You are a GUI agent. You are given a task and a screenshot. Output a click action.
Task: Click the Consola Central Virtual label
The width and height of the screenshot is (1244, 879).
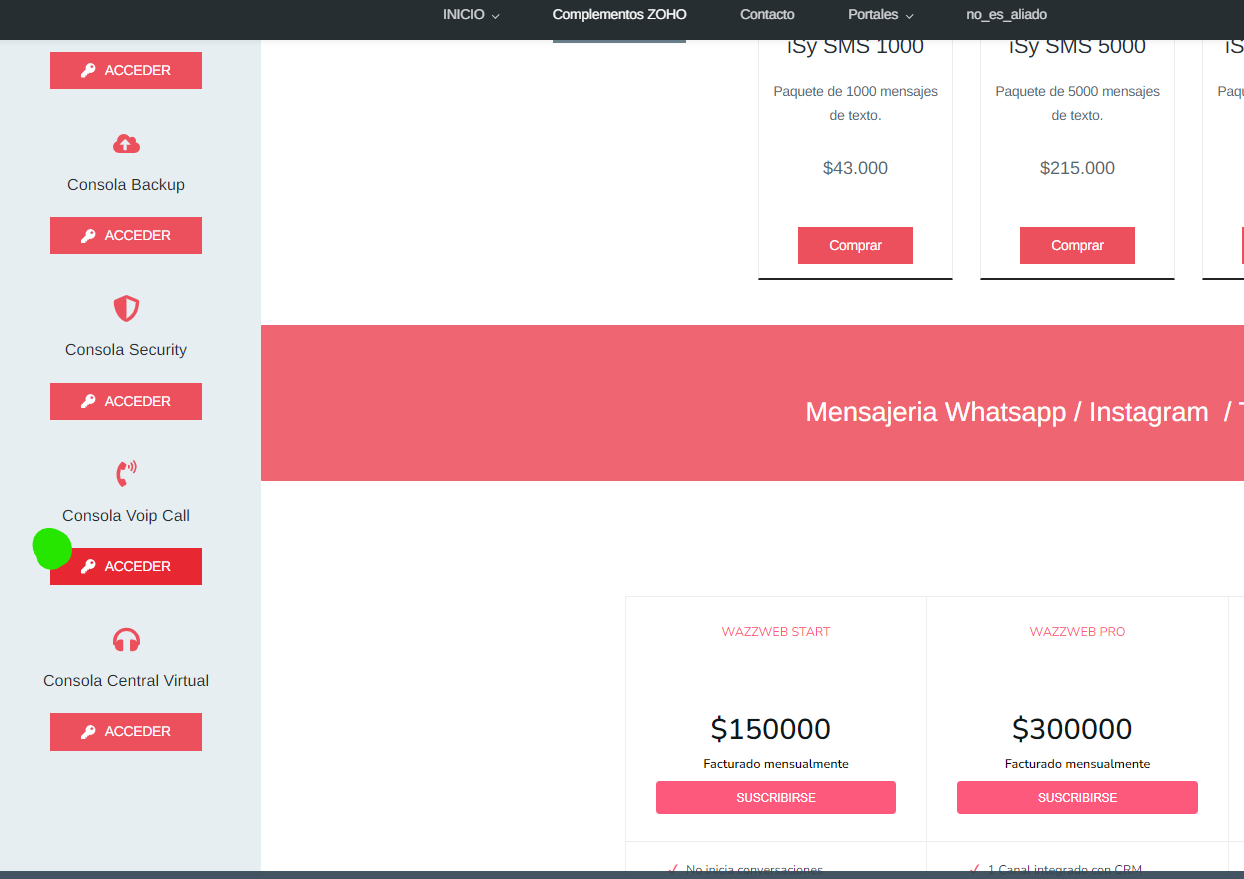pos(126,681)
